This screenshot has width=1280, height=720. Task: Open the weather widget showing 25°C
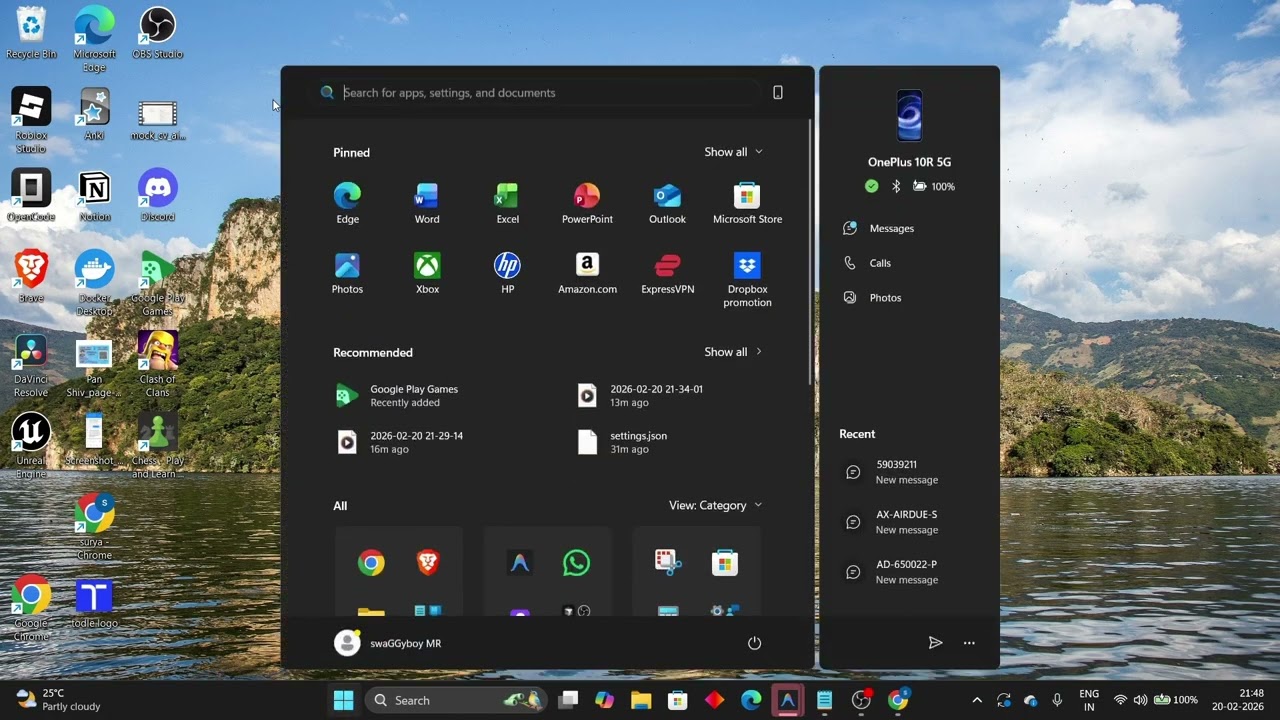pyautogui.click(x=59, y=700)
